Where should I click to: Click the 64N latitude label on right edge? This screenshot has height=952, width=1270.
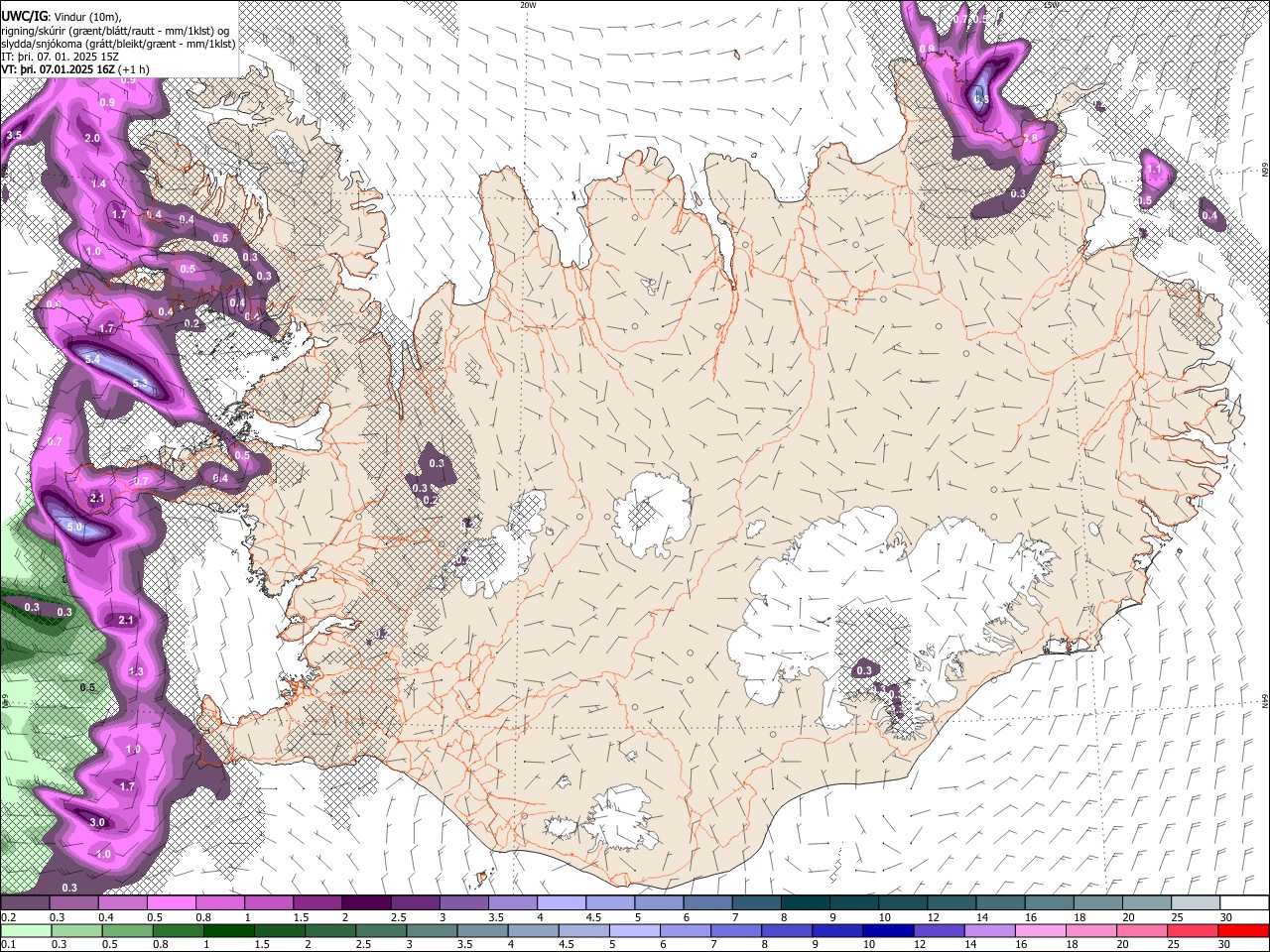click(1265, 700)
